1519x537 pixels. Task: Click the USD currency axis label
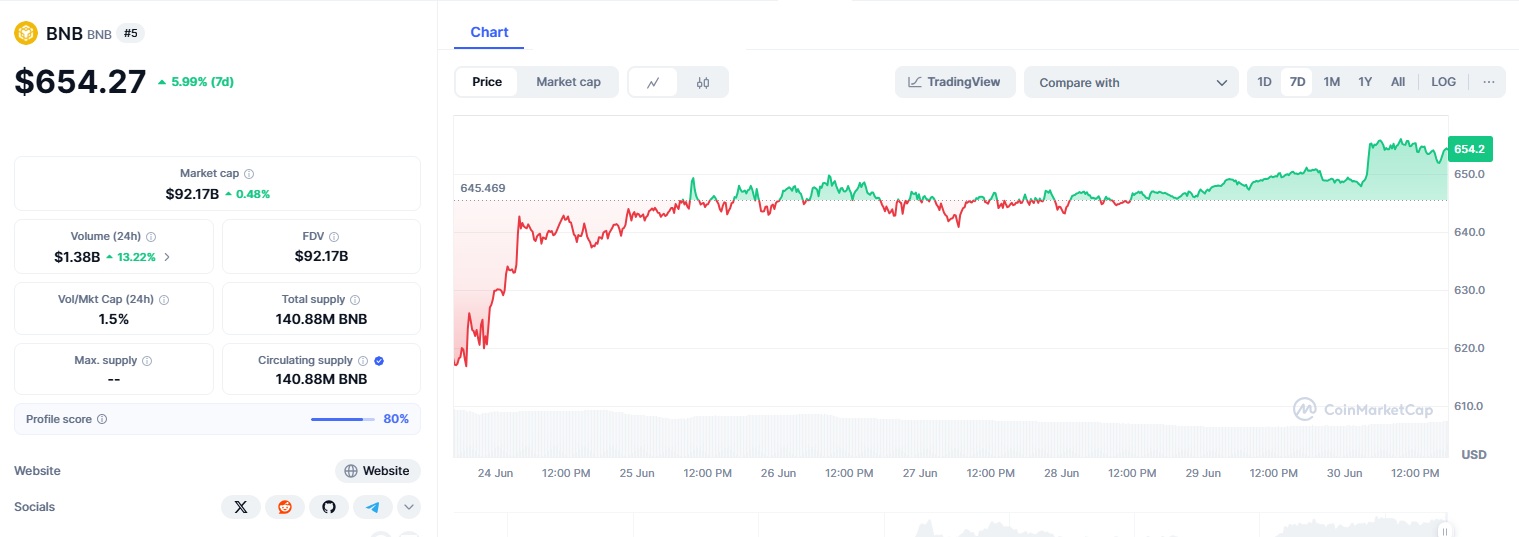1474,455
